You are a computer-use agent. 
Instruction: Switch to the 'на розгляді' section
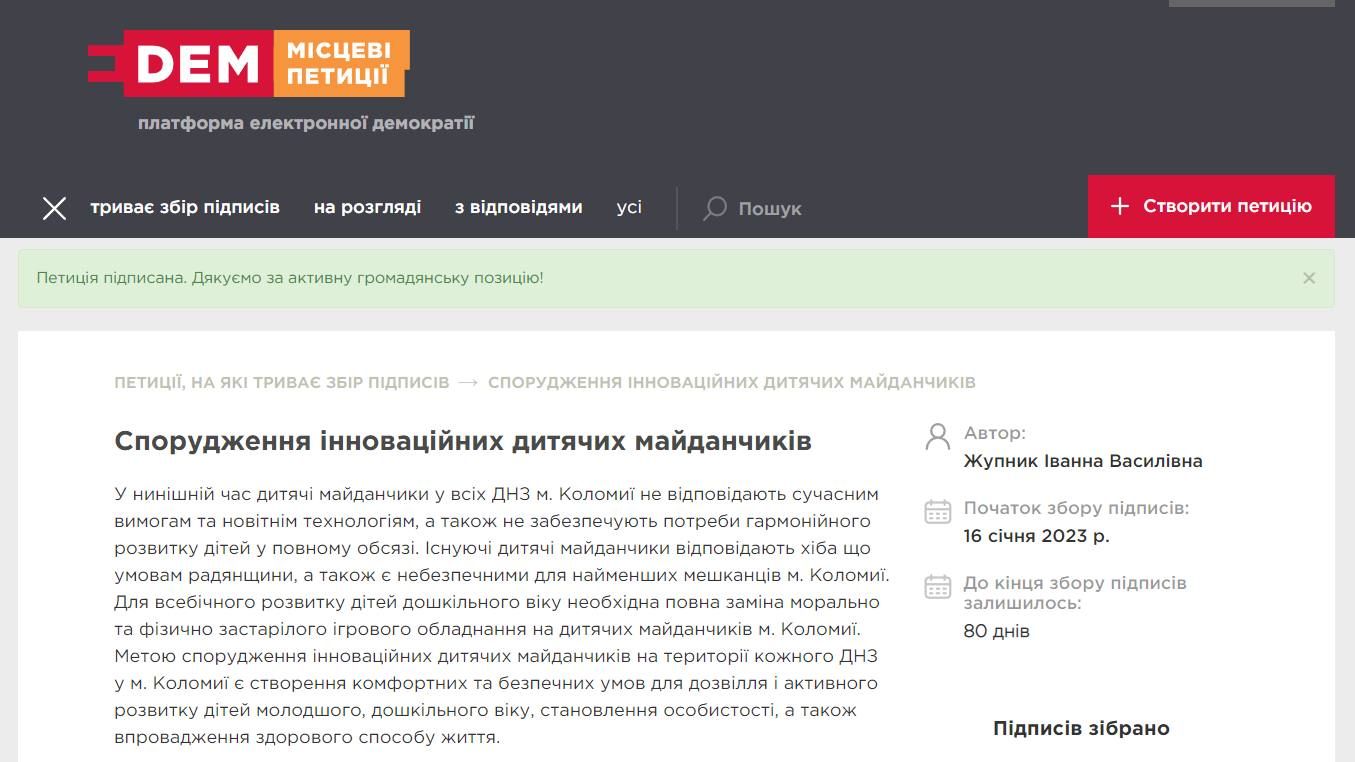[x=370, y=206]
